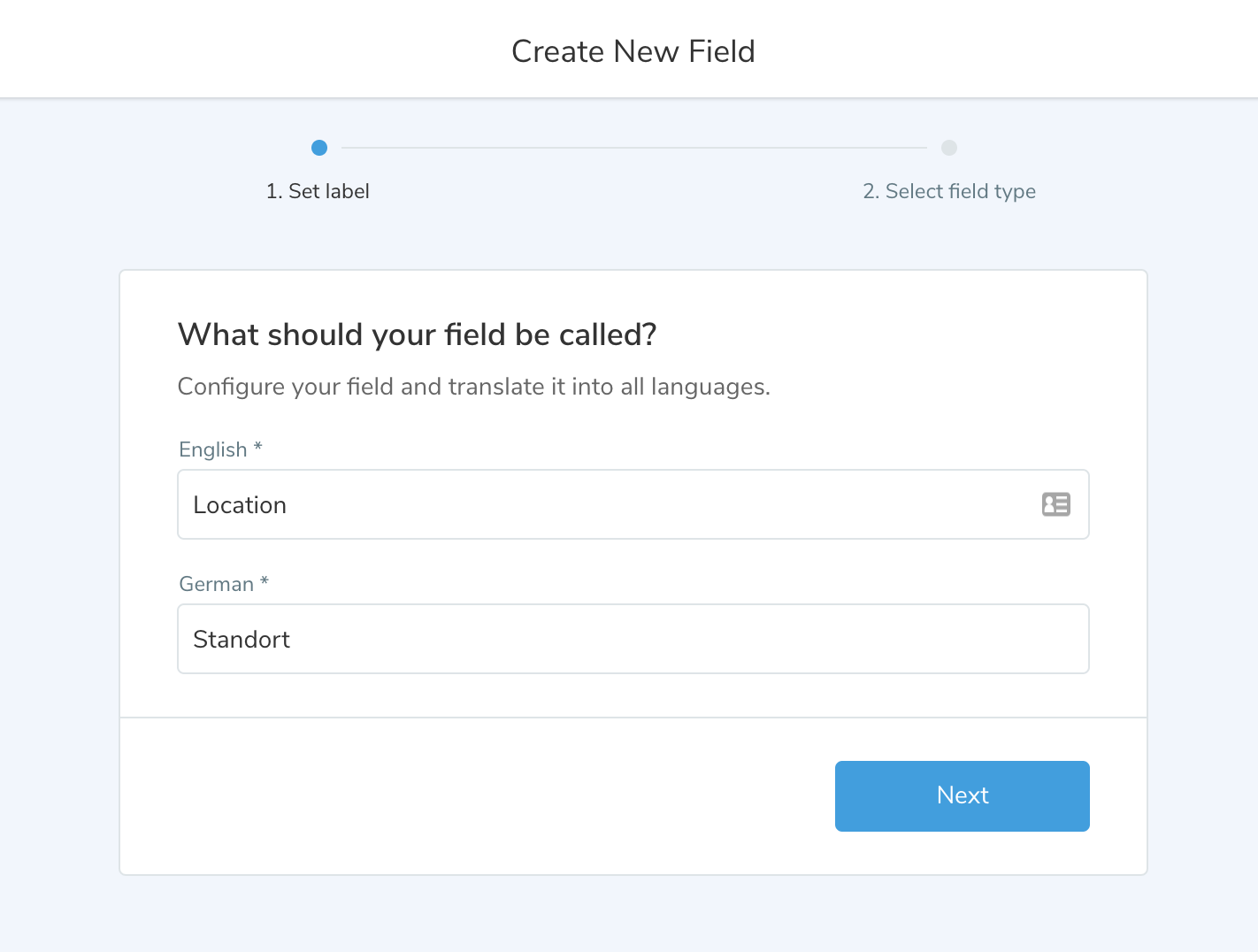This screenshot has width=1258, height=952.
Task: Focus the empty middle of English input
Action: coord(633,504)
